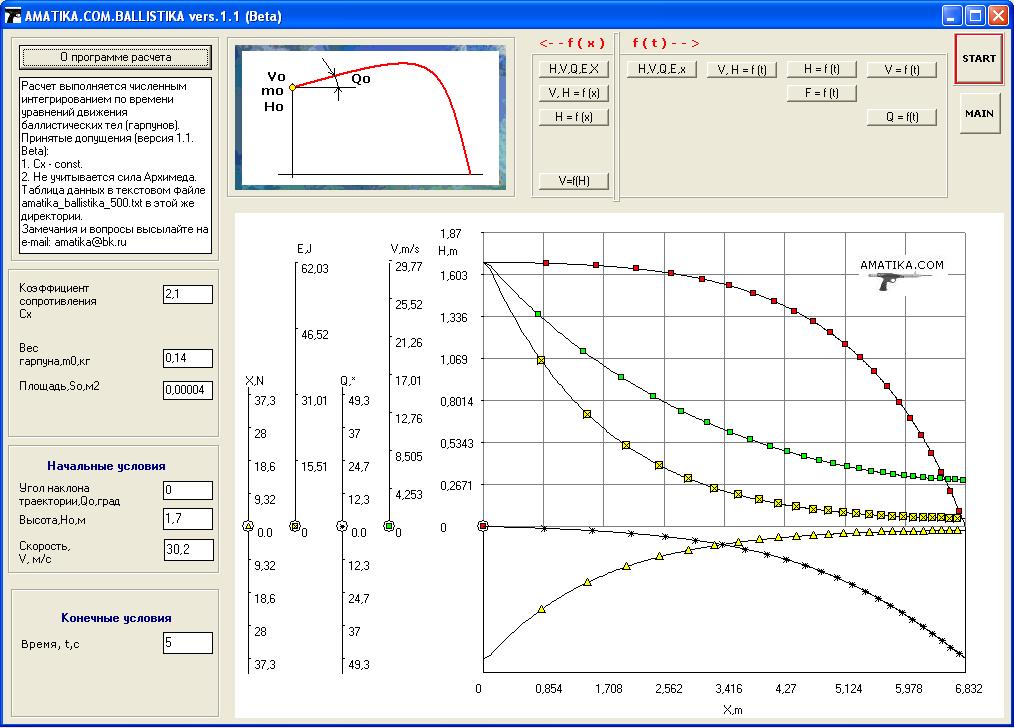The width and height of the screenshot is (1014, 728).
Task: Click the drag coefficient Cx input field
Action: 188,294
